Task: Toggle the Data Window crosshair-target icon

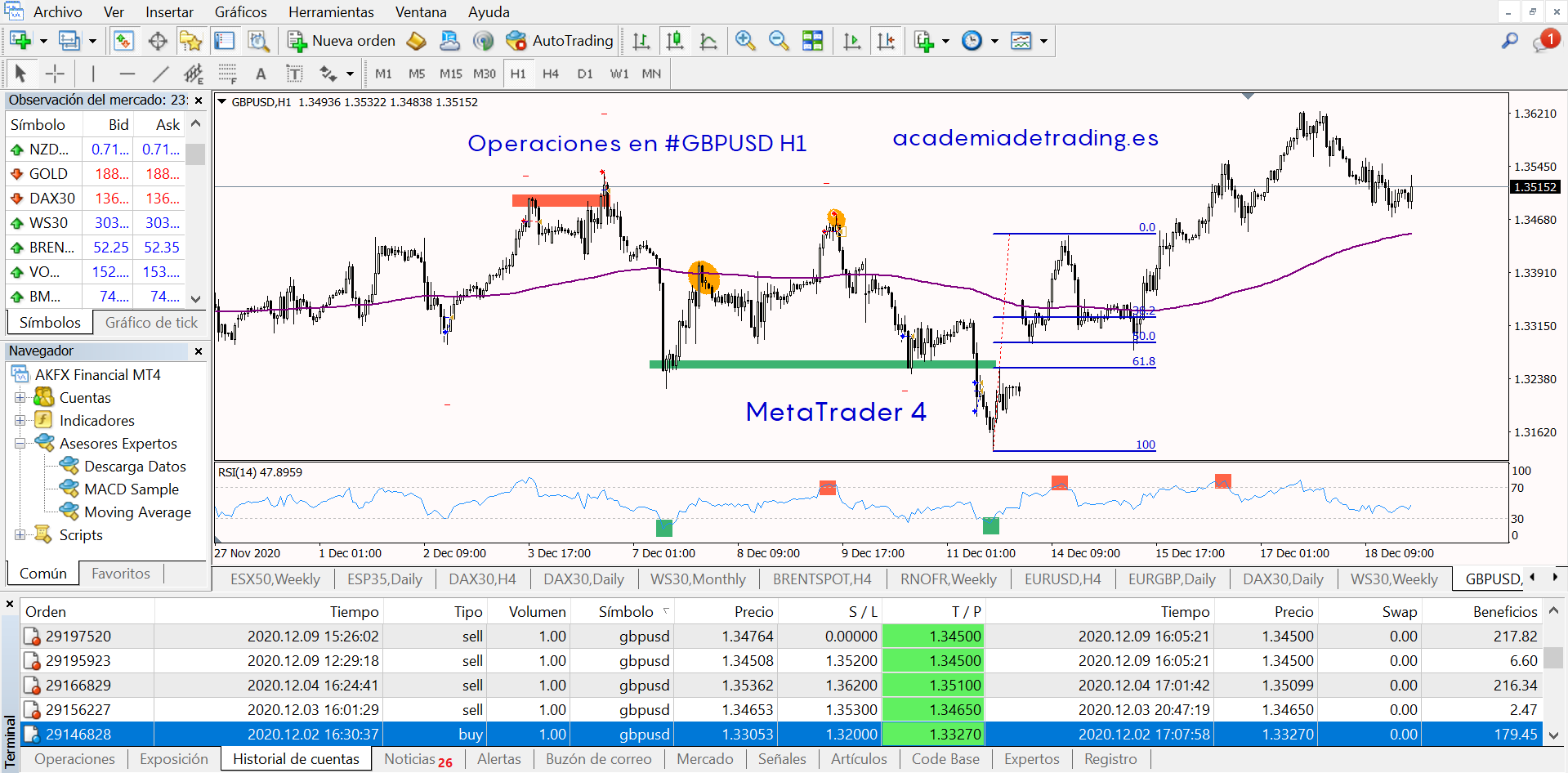Action: pyautogui.click(x=158, y=40)
